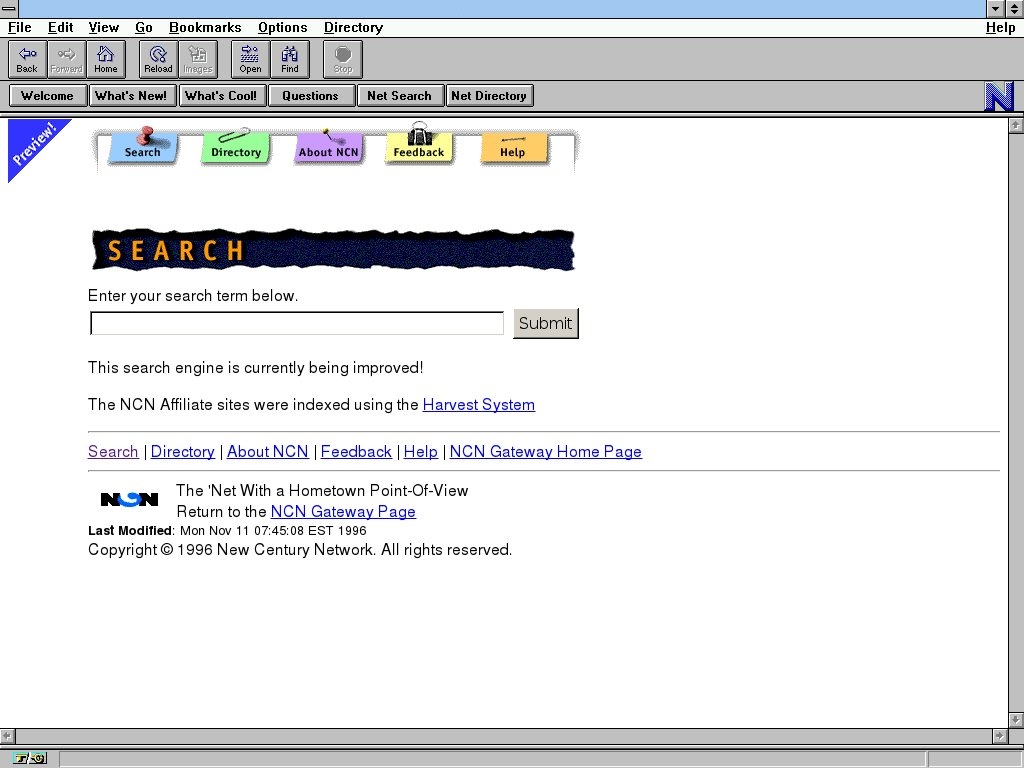Focus the search term text field
Screen dimensions: 1024x768
pos(297,323)
